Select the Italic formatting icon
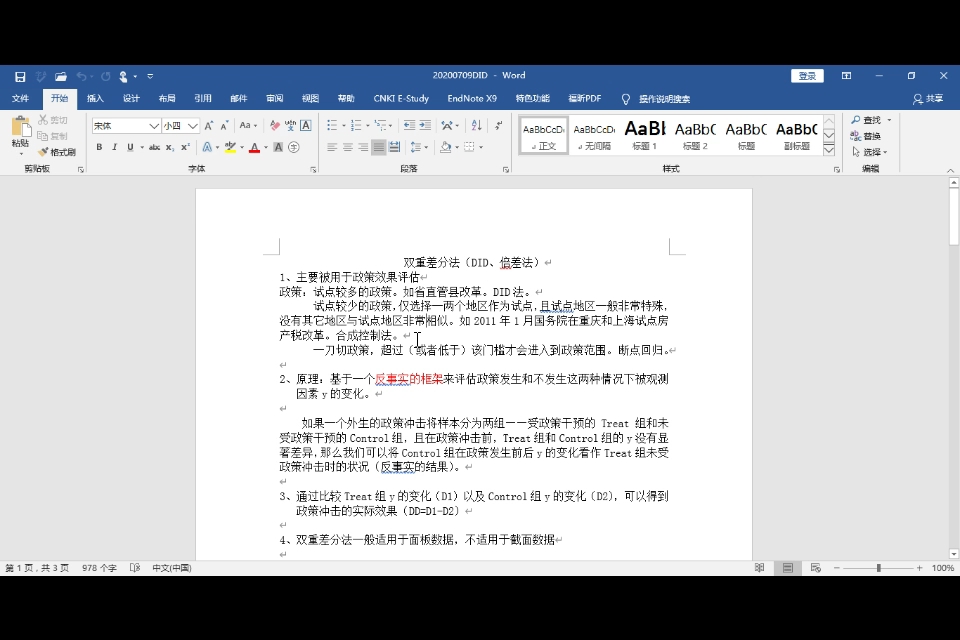Viewport: 960px width, 640px height. pos(114,147)
